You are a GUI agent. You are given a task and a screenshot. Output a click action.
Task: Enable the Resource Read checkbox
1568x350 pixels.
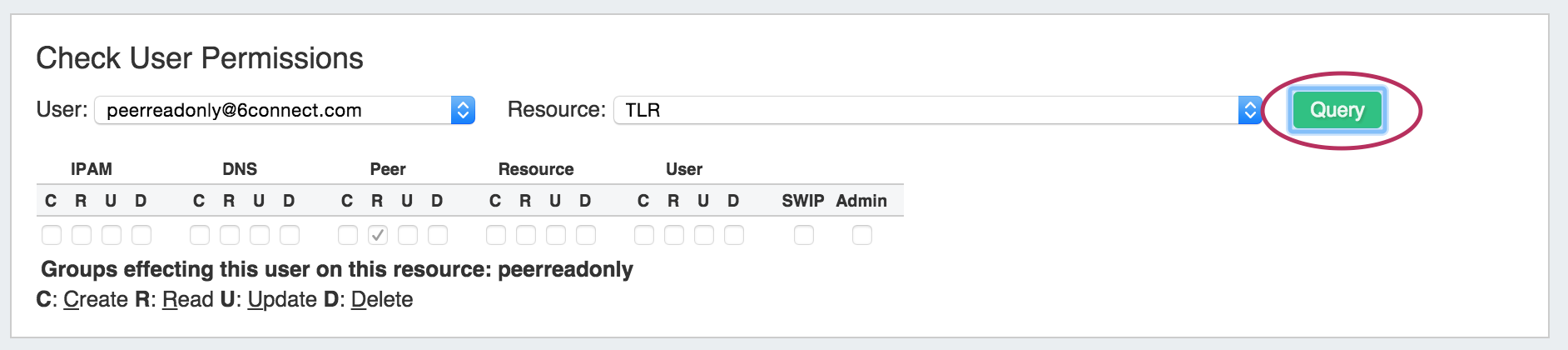tap(526, 235)
